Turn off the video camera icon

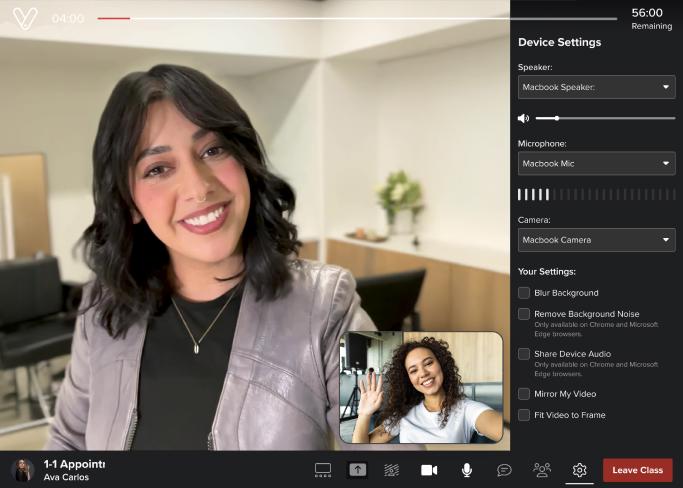tap(429, 470)
